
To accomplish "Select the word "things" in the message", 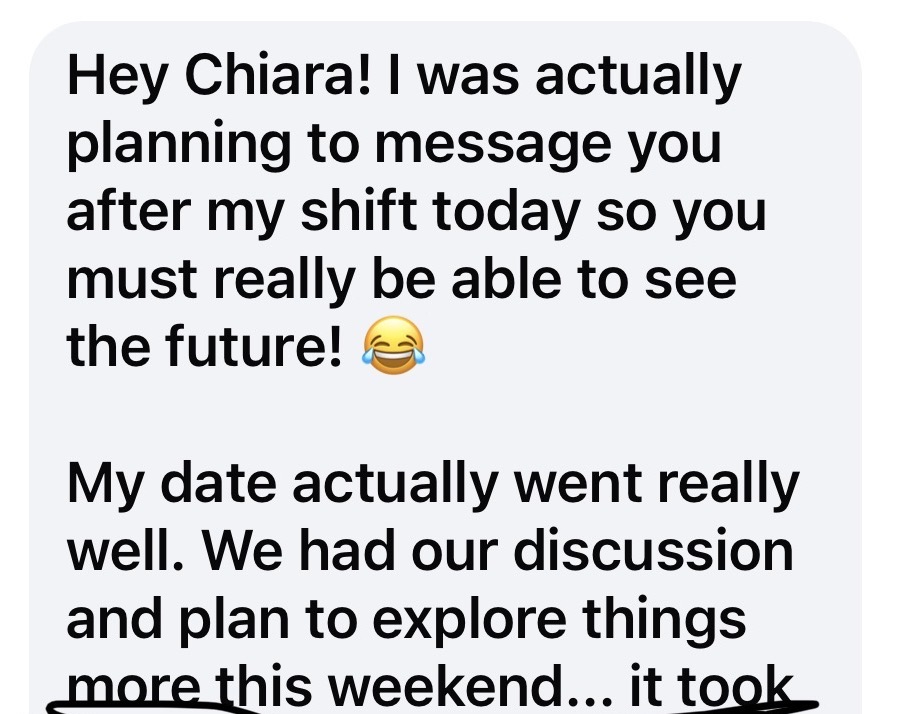I will click(664, 621).
